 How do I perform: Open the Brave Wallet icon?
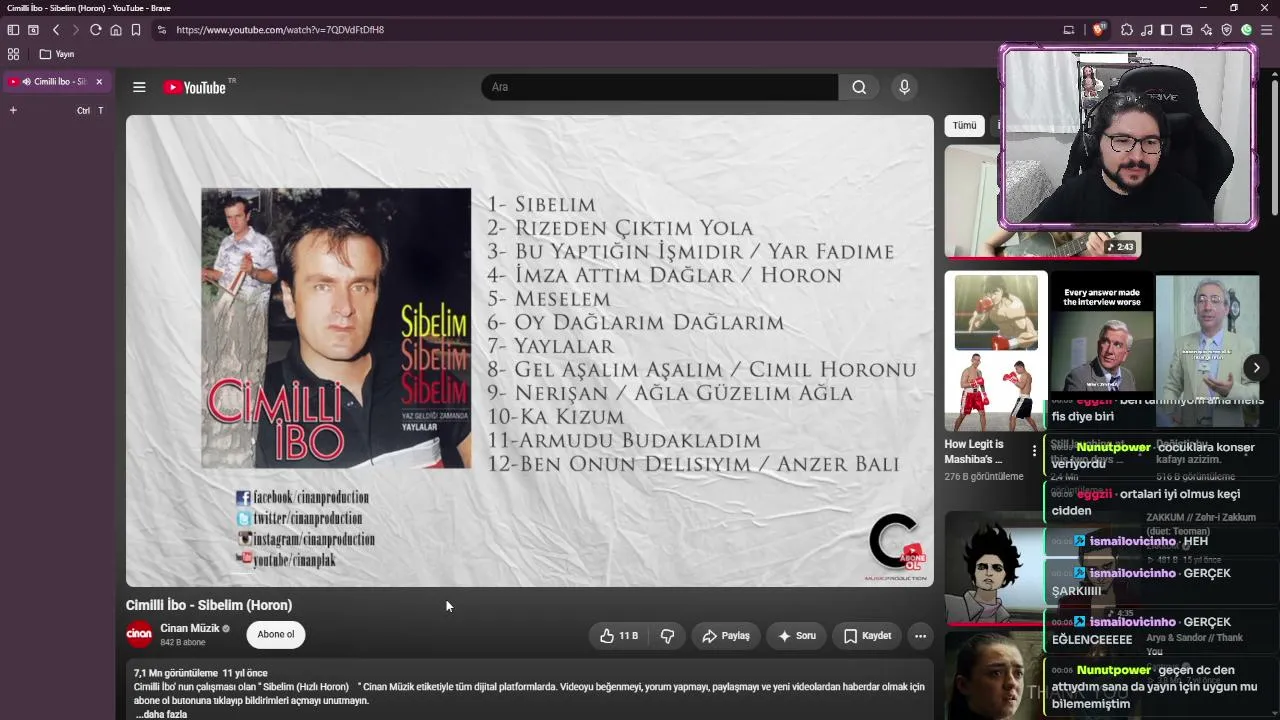(1187, 30)
